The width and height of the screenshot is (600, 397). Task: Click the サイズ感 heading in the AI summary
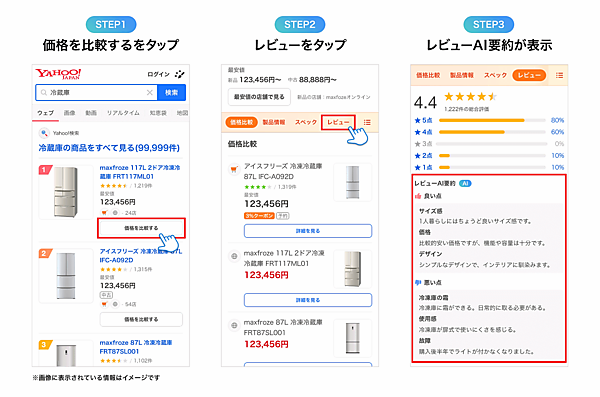tap(430, 211)
